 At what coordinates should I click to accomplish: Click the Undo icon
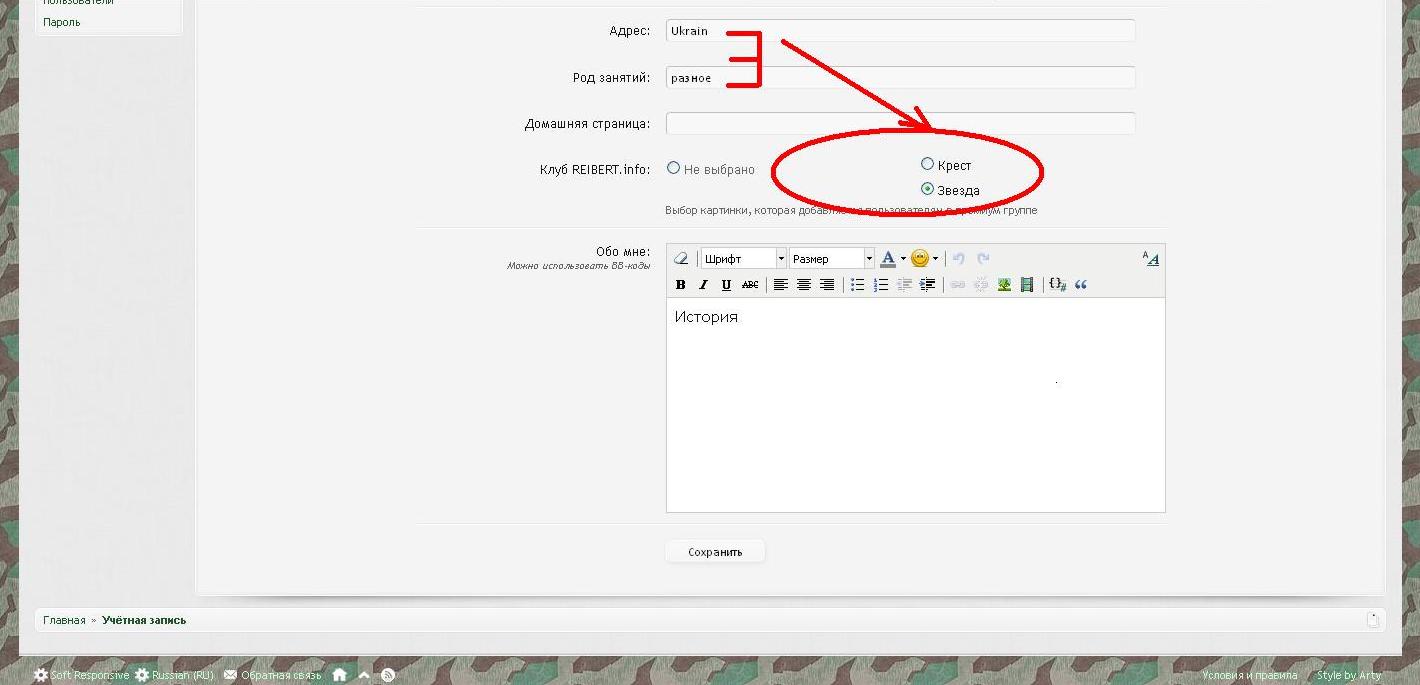(x=958, y=258)
